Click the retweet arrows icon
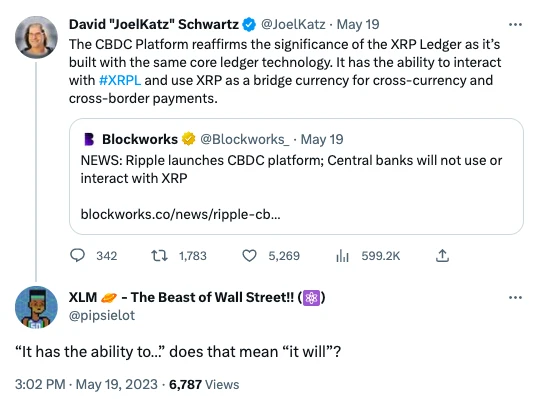536x399 pixels. click(160, 255)
